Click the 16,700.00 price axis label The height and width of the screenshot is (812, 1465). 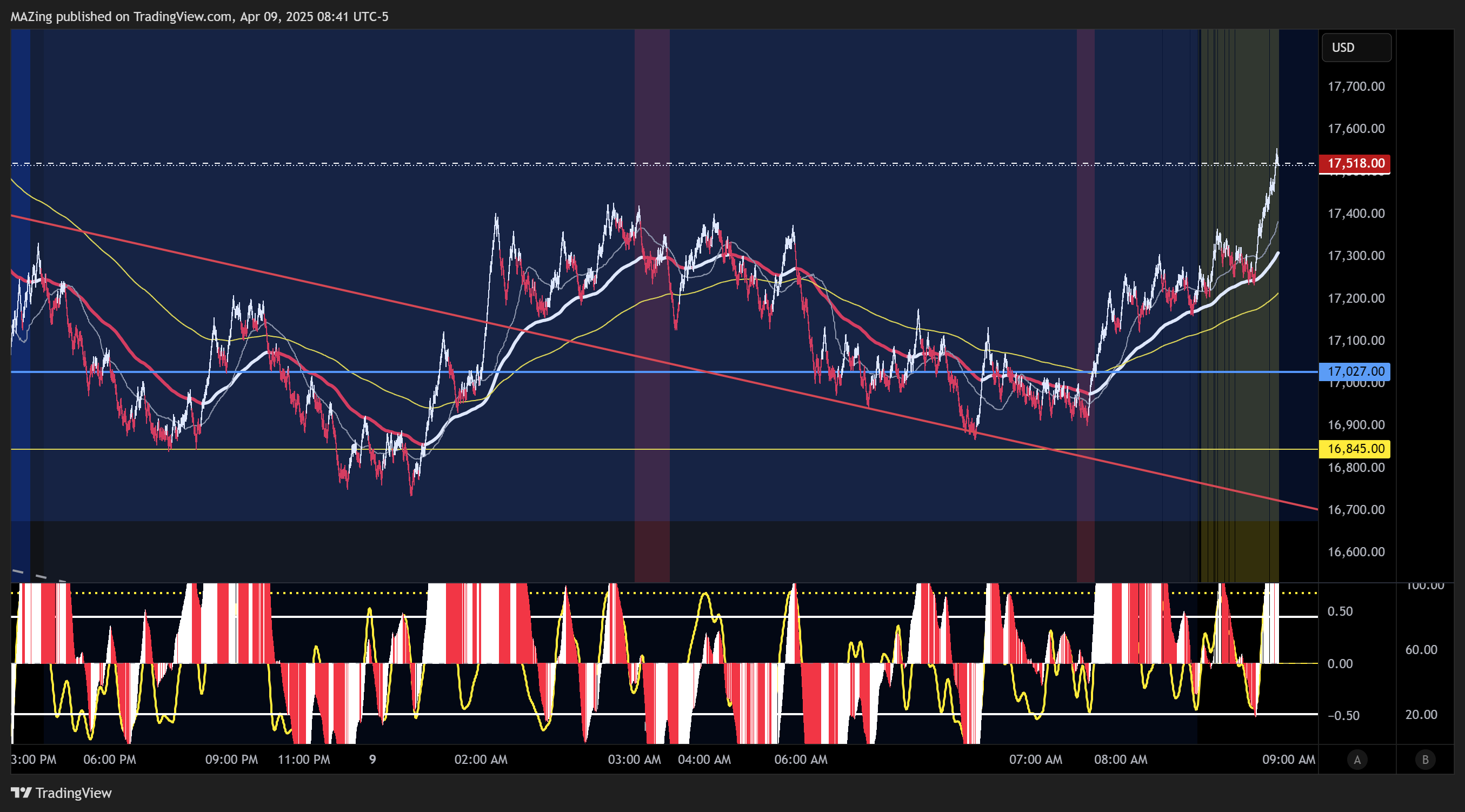click(1356, 509)
